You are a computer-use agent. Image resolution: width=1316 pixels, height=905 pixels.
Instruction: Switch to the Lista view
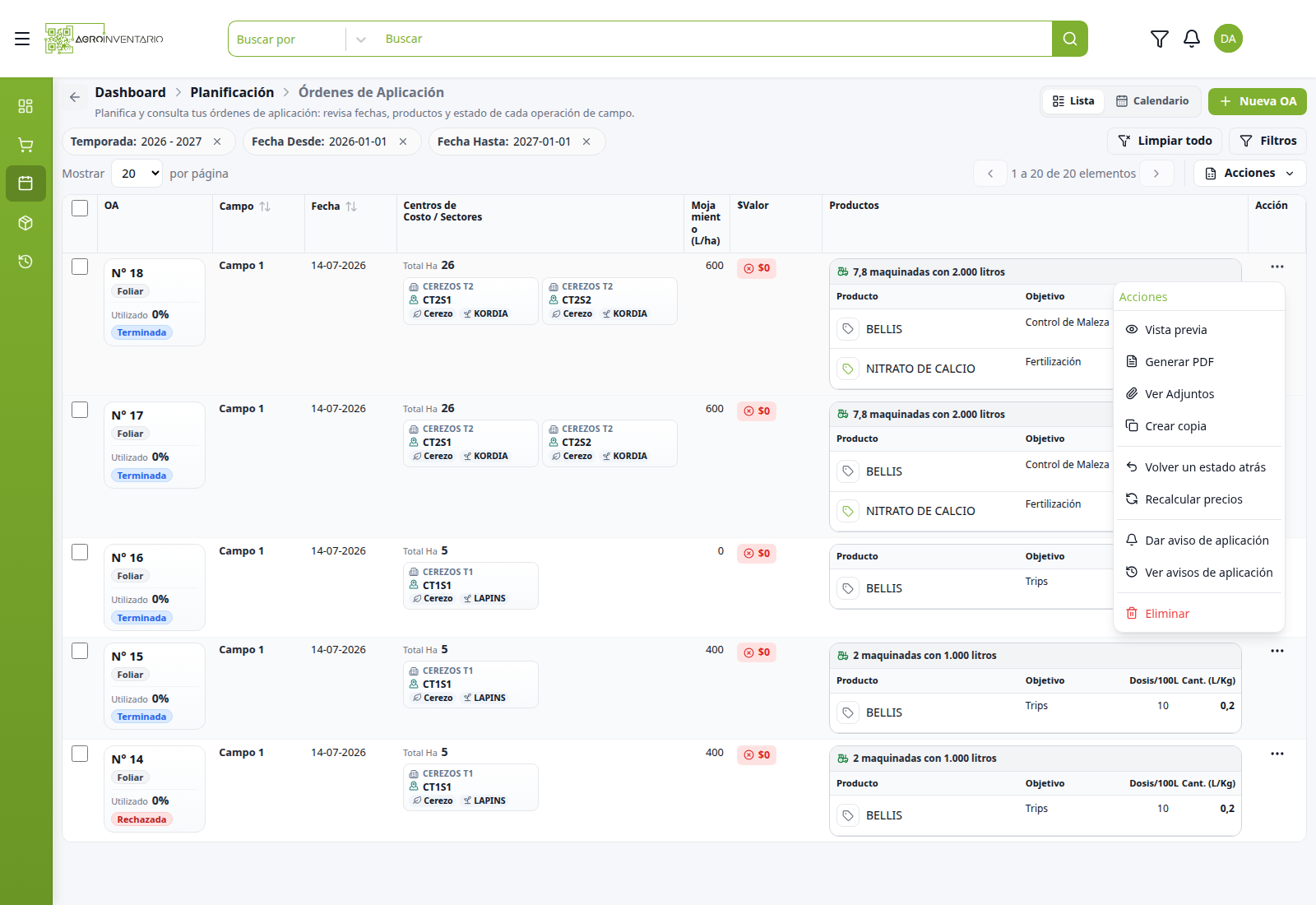click(x=1073, y=101)
